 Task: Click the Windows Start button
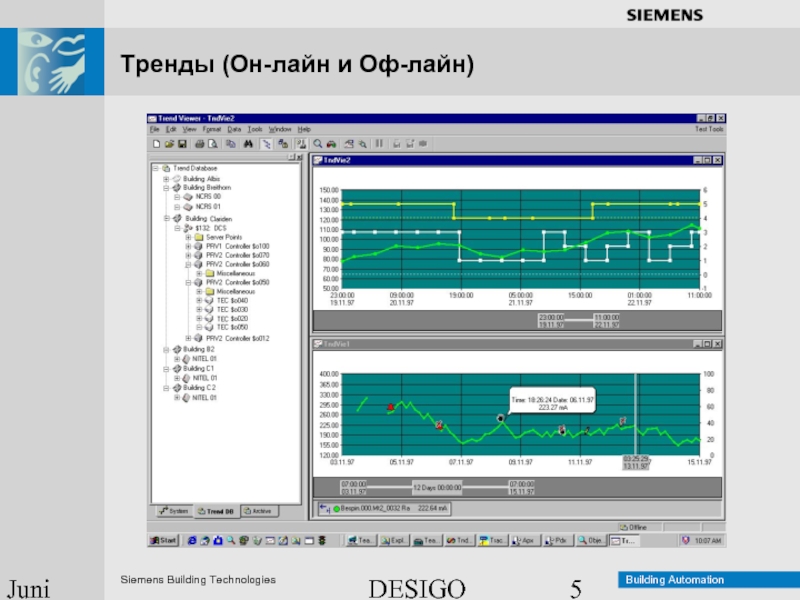[163, 541]
